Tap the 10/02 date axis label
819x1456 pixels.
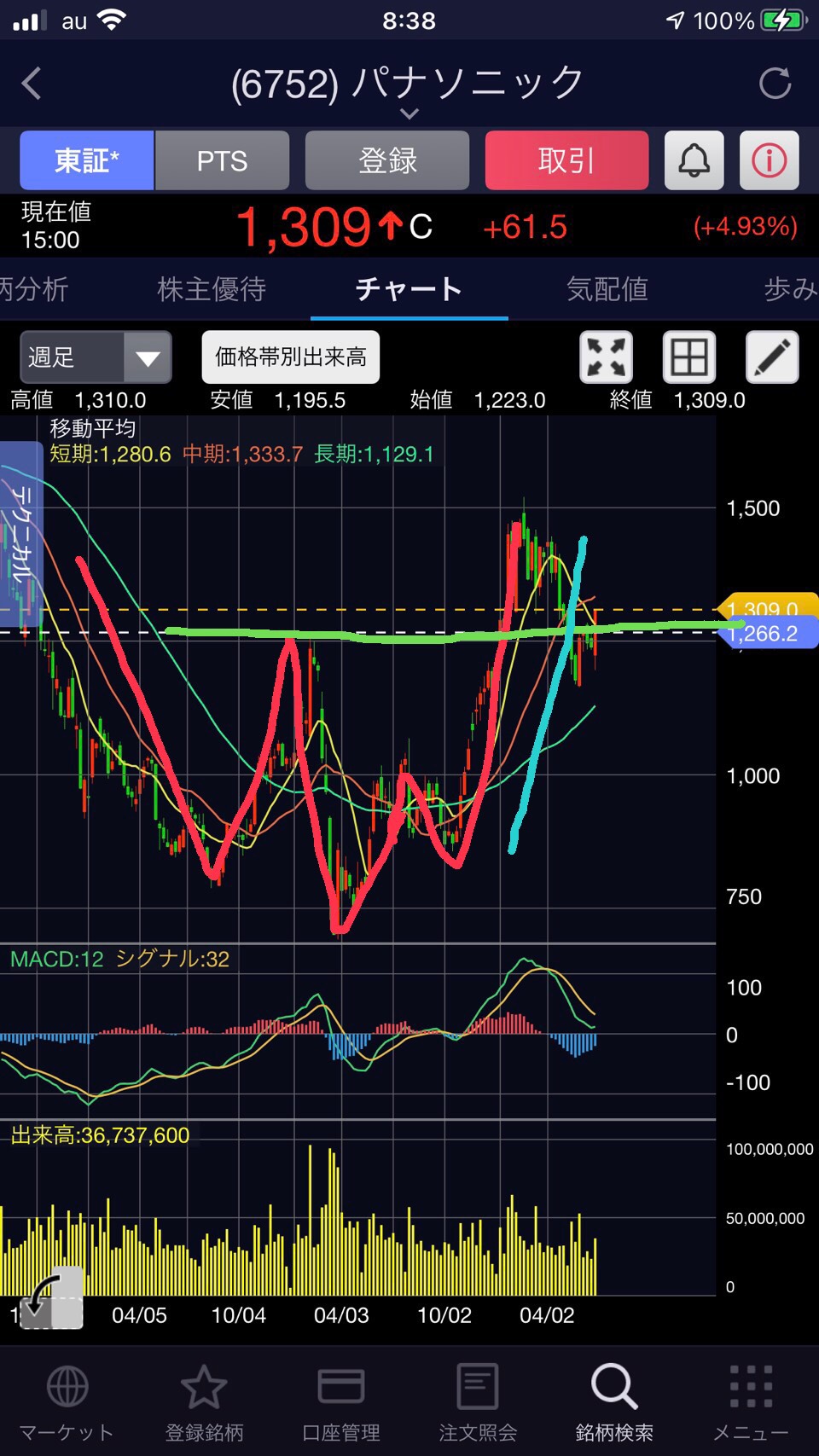point(444,1315)
